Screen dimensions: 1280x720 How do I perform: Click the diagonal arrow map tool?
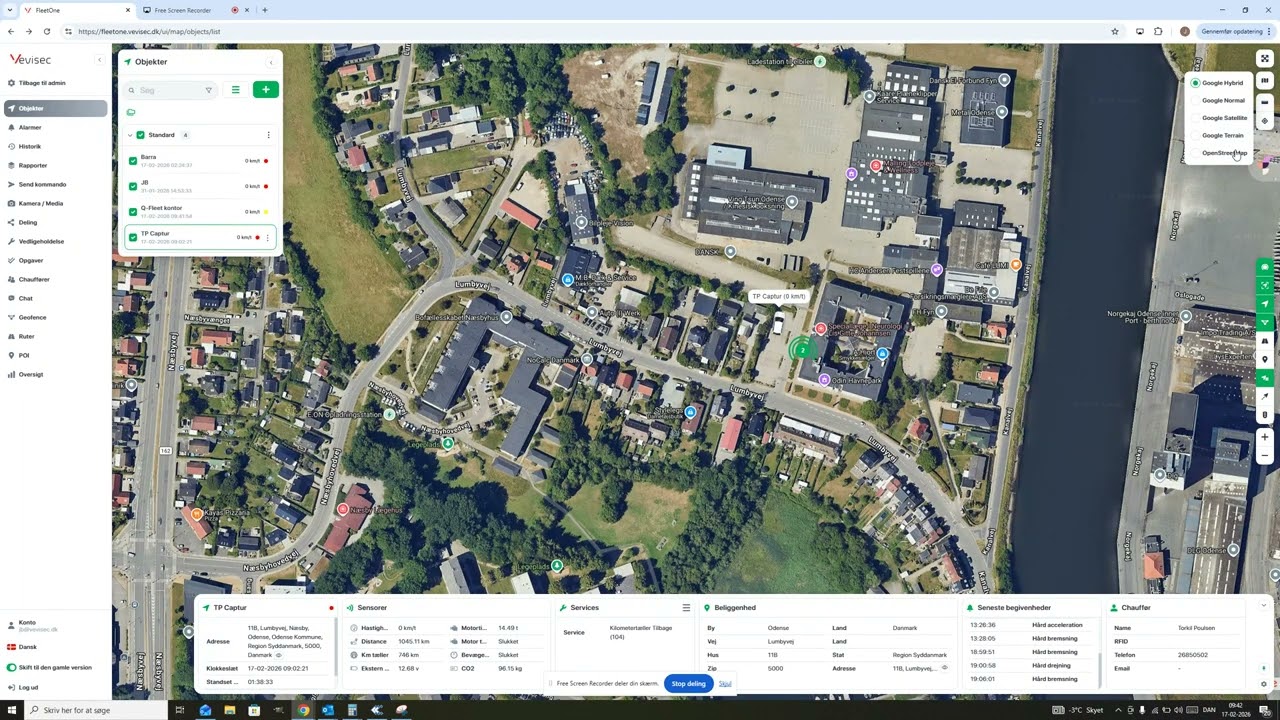(x=1265, y=397)
